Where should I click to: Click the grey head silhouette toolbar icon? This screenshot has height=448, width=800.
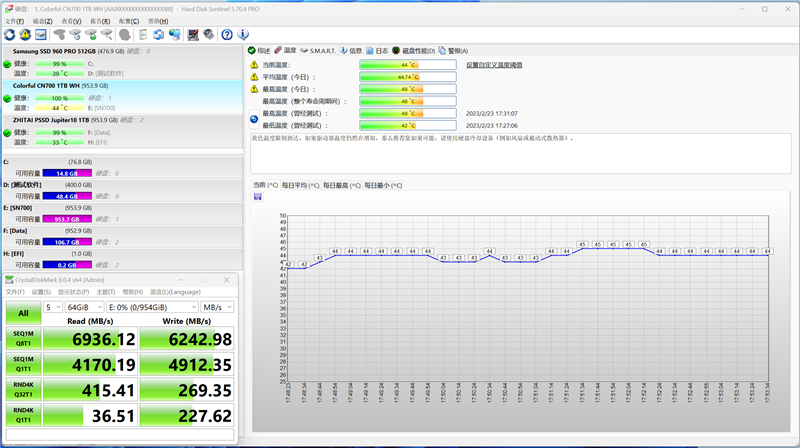(x=124, y=35)
